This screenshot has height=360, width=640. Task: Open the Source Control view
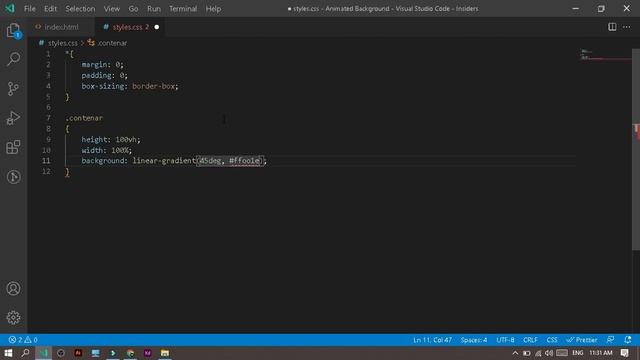(13, 89)
